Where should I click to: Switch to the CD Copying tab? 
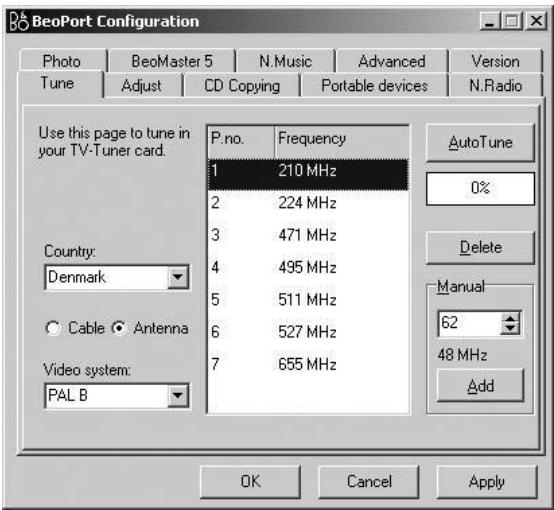click(242, 86)
